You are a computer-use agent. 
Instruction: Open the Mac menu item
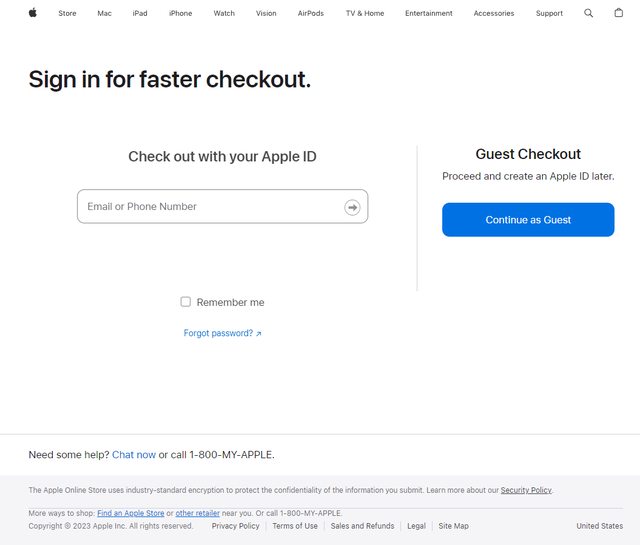[104, 14]
